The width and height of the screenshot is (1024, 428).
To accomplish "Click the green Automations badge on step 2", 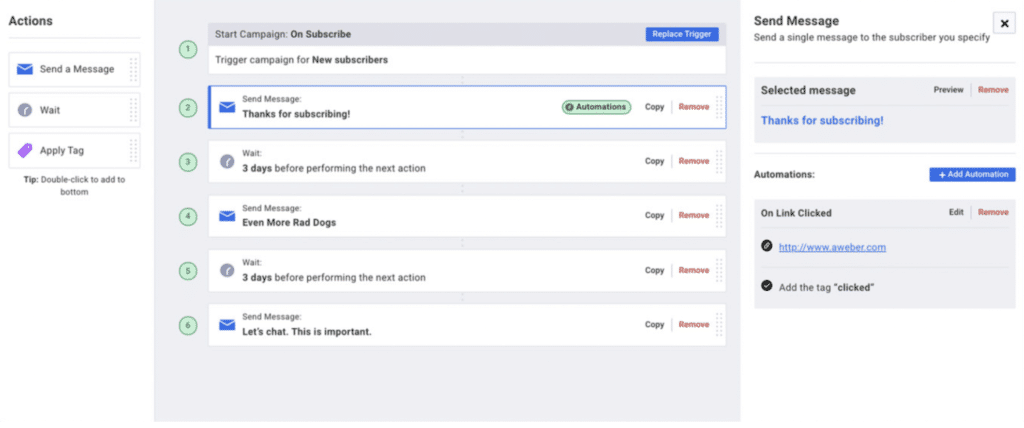I will [597, 107].
